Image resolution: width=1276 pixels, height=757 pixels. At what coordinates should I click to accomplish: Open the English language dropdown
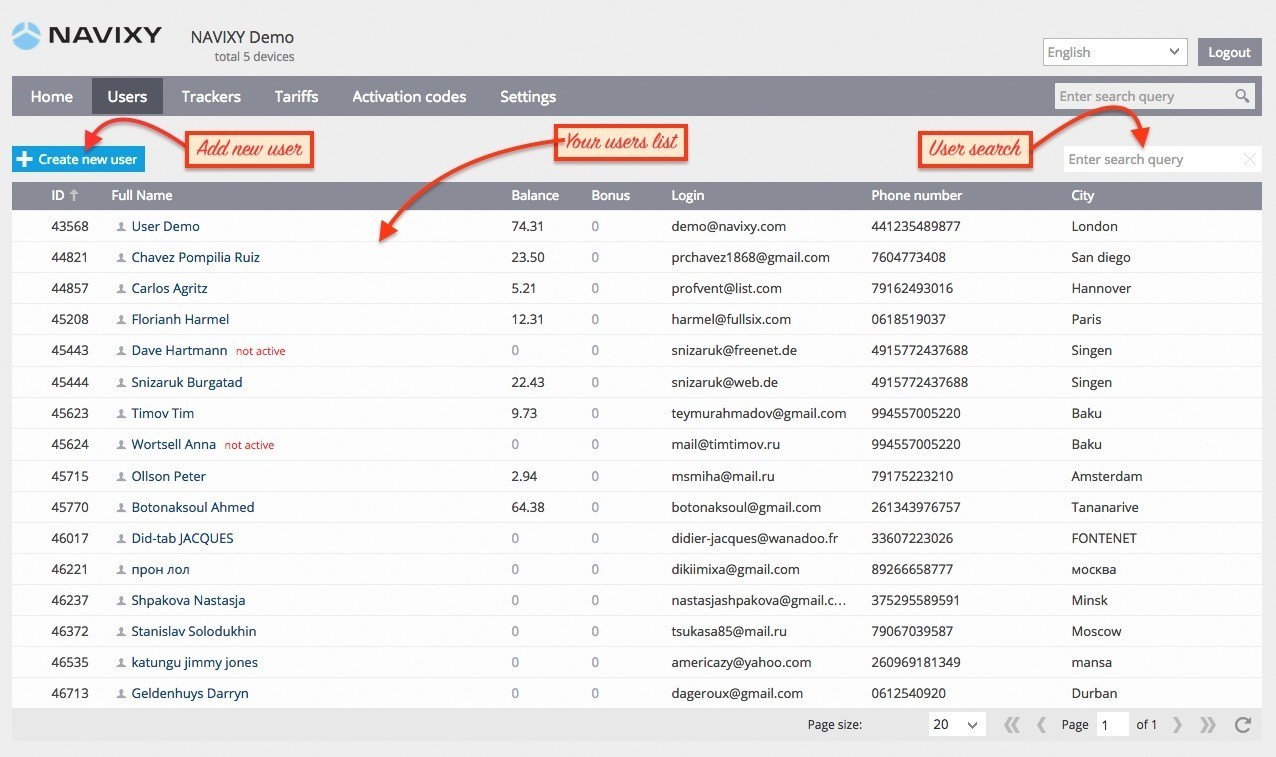click(x=1115, y=52)
